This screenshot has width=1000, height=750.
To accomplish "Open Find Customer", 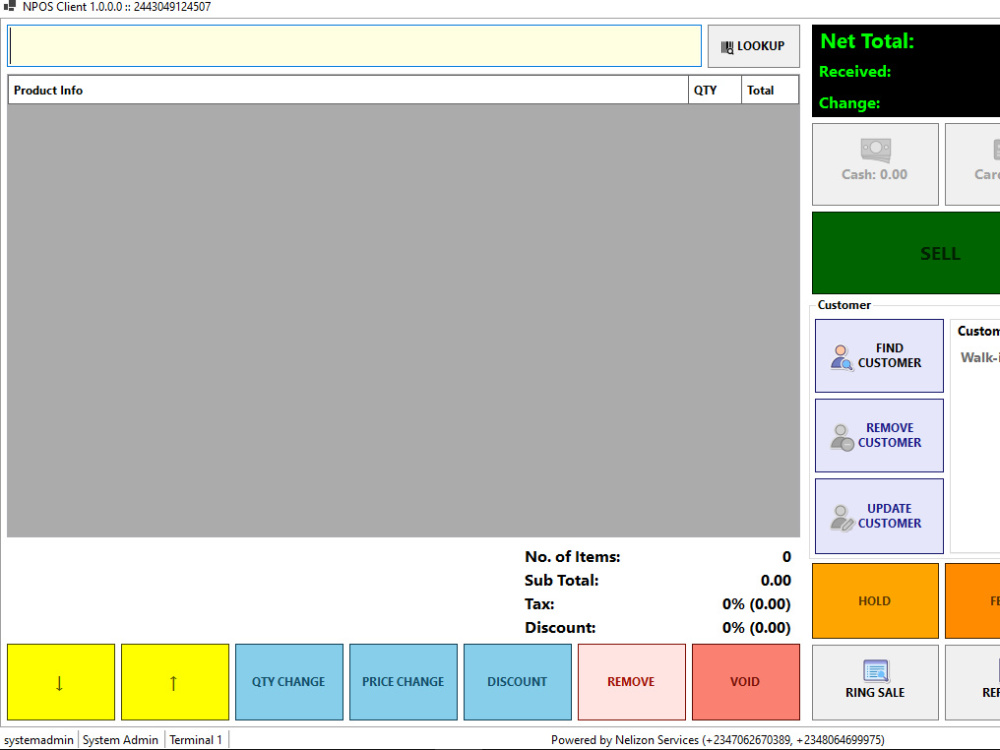I will point(879,356).
